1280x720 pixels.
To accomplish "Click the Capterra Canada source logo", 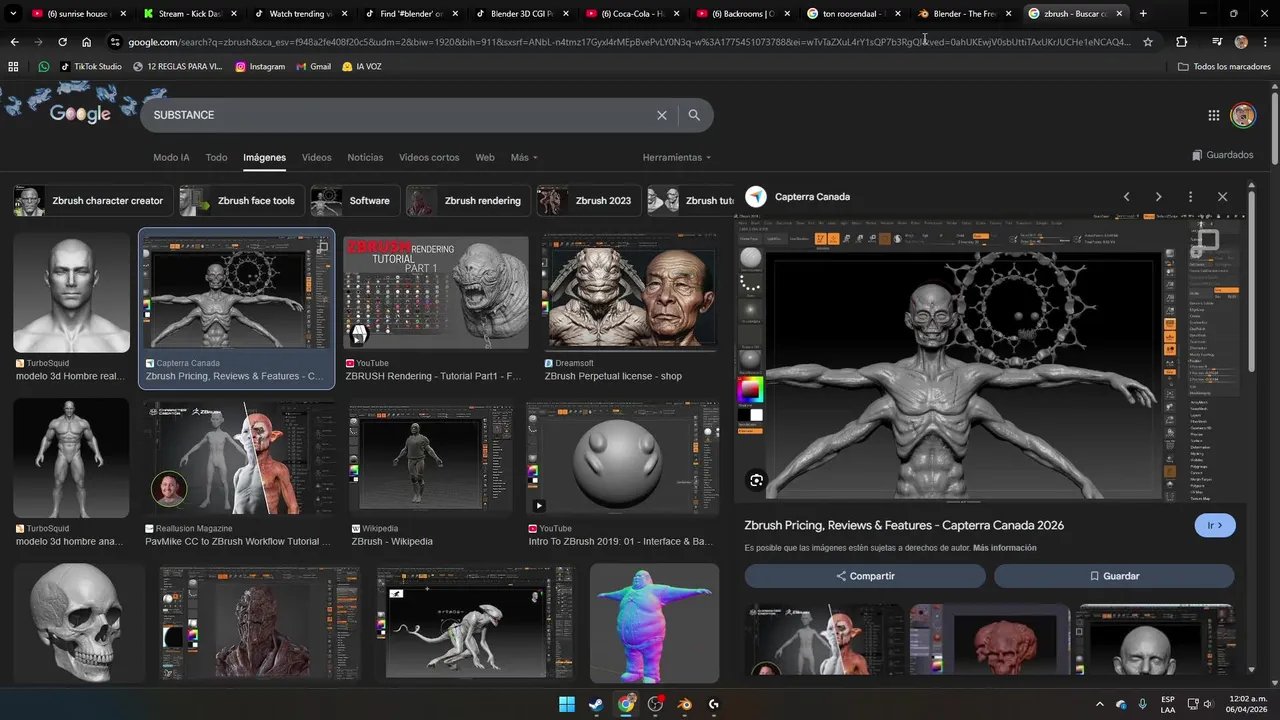I will point(756,197).
